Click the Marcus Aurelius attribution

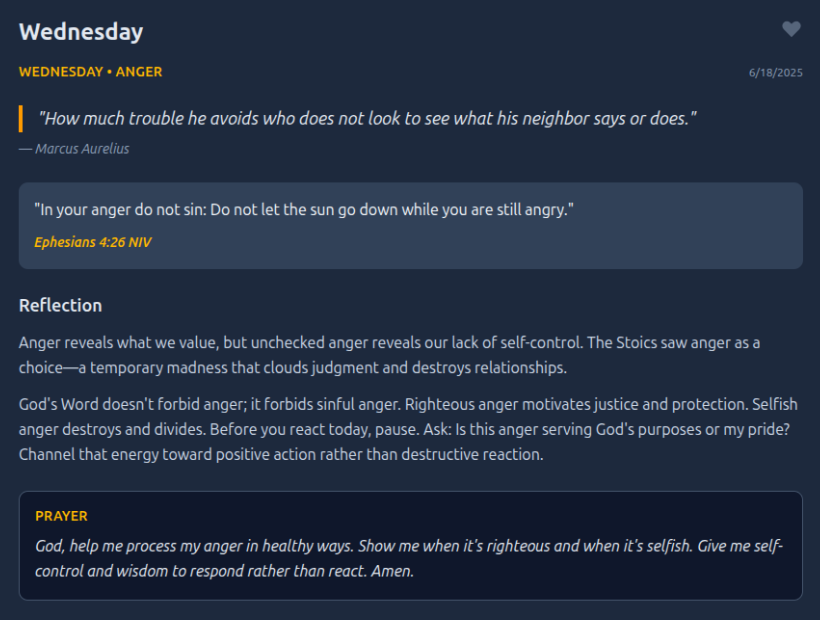[x=74, y=149]
